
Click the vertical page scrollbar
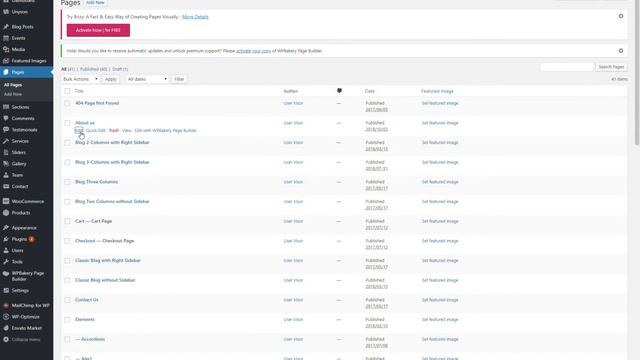(x=637, y=72)
